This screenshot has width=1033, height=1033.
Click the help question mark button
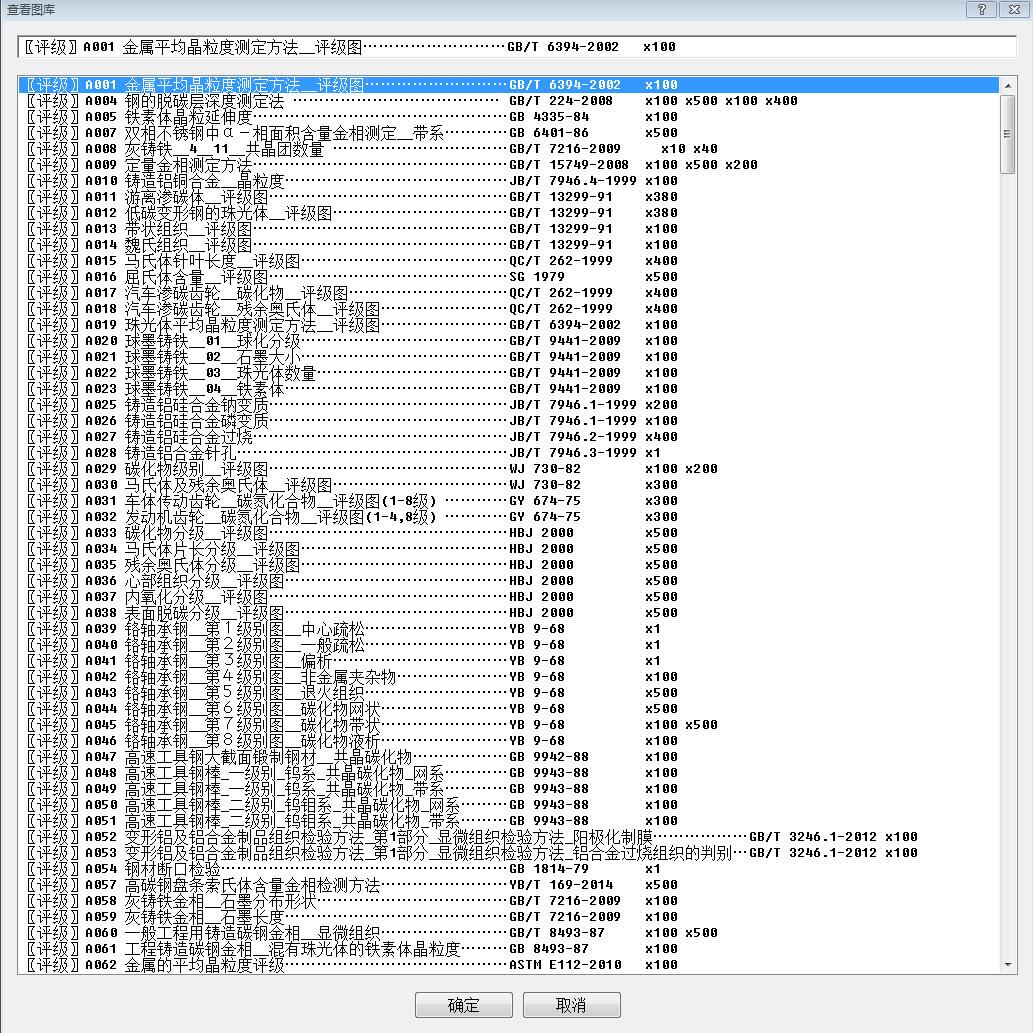point(981,9)
